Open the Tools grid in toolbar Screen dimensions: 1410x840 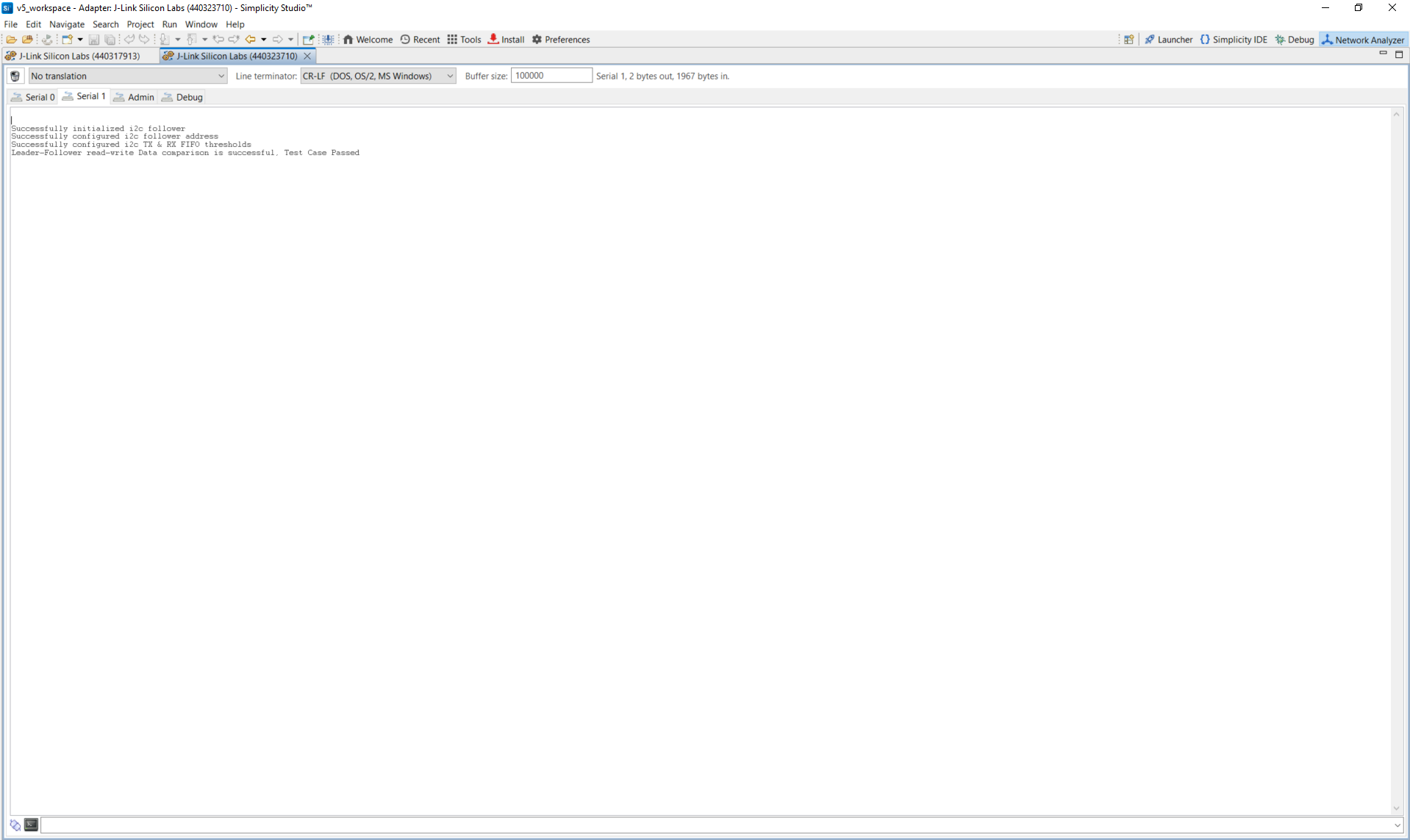464,40
